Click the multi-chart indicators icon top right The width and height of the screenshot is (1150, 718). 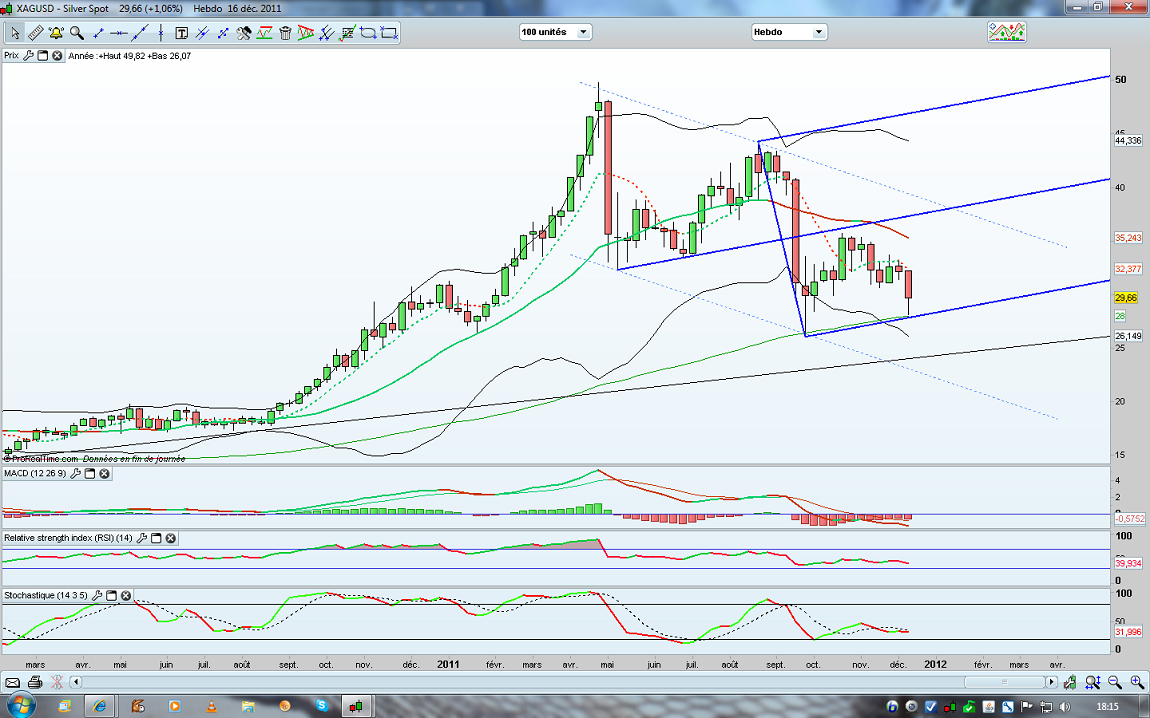tap(1006, 32)
